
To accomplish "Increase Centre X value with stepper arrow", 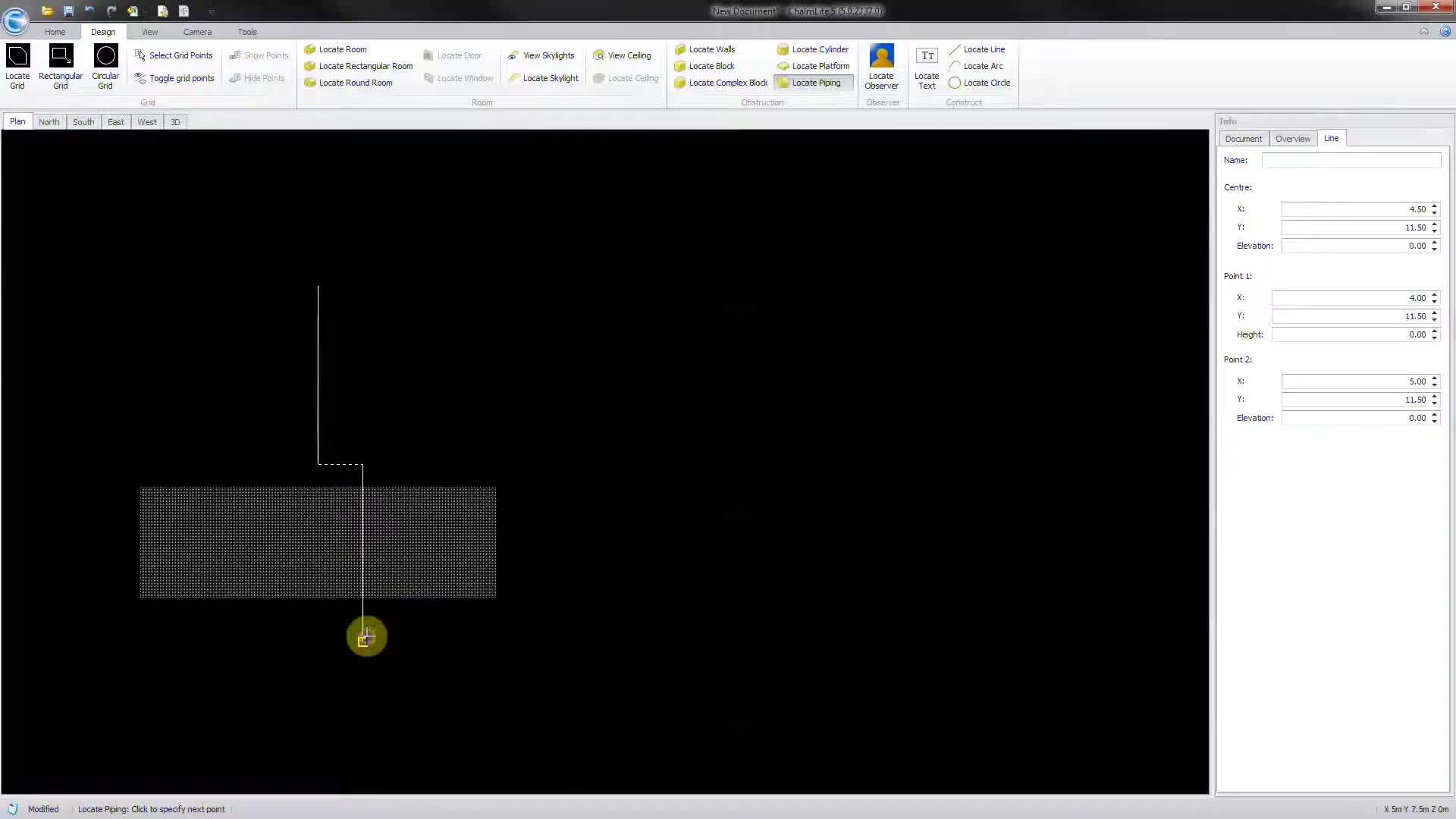I will [x=1434, y=206].
